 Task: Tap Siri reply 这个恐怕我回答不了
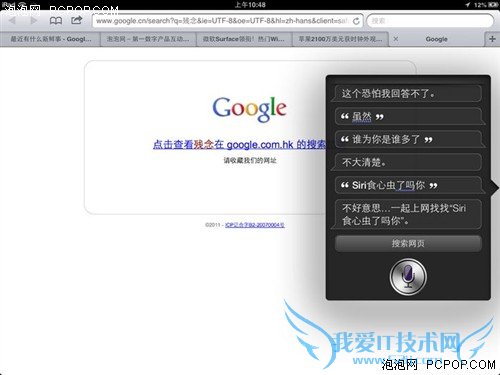coord(407,93)
